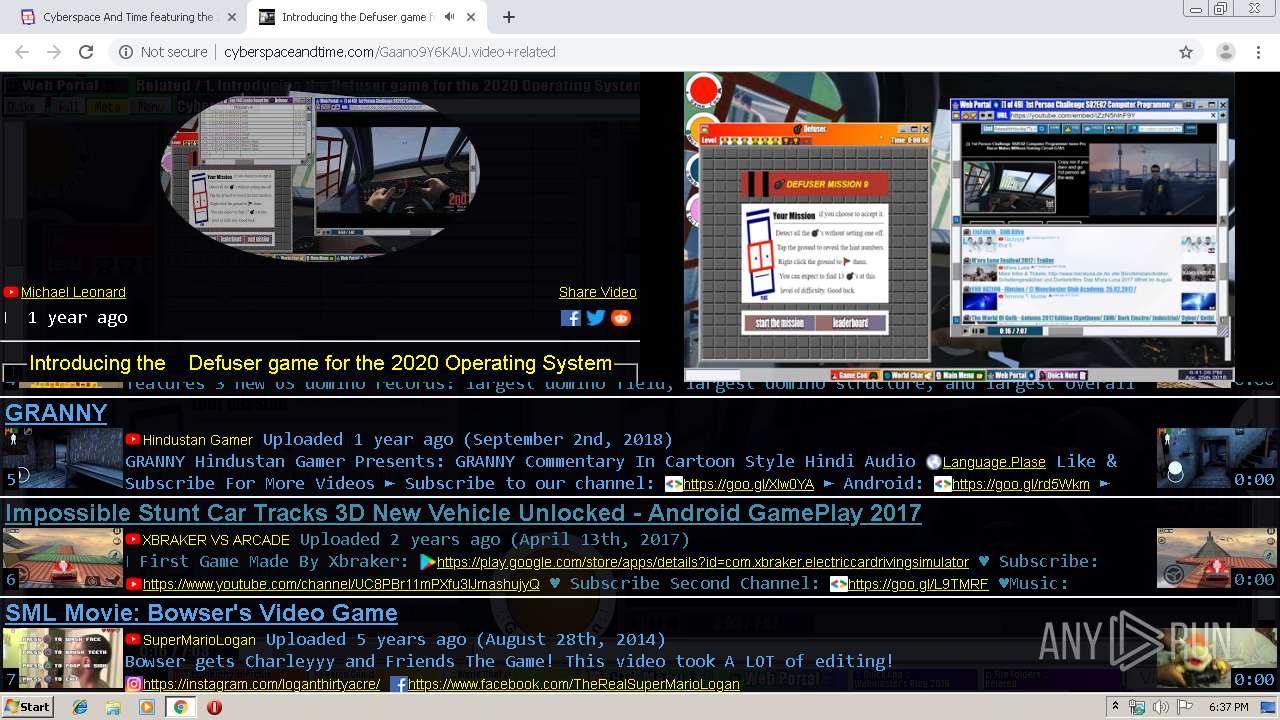Click the YouTube icon beside XBRAKER VS ARCADE
This screenshot has height=720, width=1280.
(x=132, y=540)
